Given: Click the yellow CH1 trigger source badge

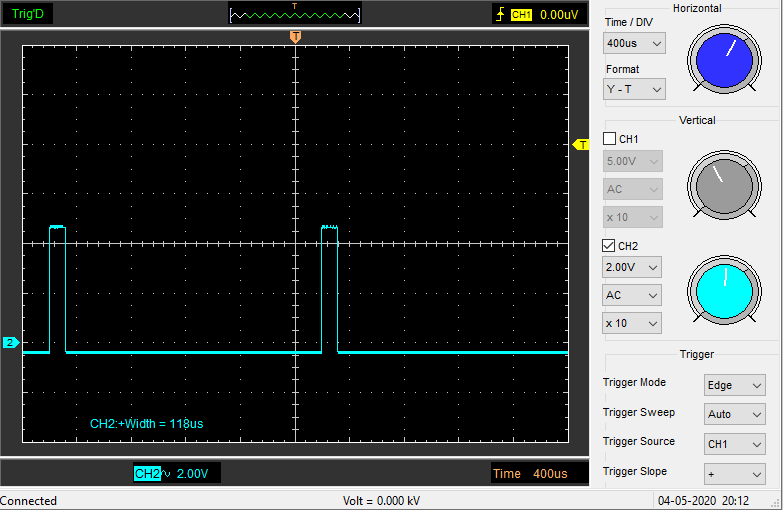Looking at the screenshot, I should coord(521,15).
